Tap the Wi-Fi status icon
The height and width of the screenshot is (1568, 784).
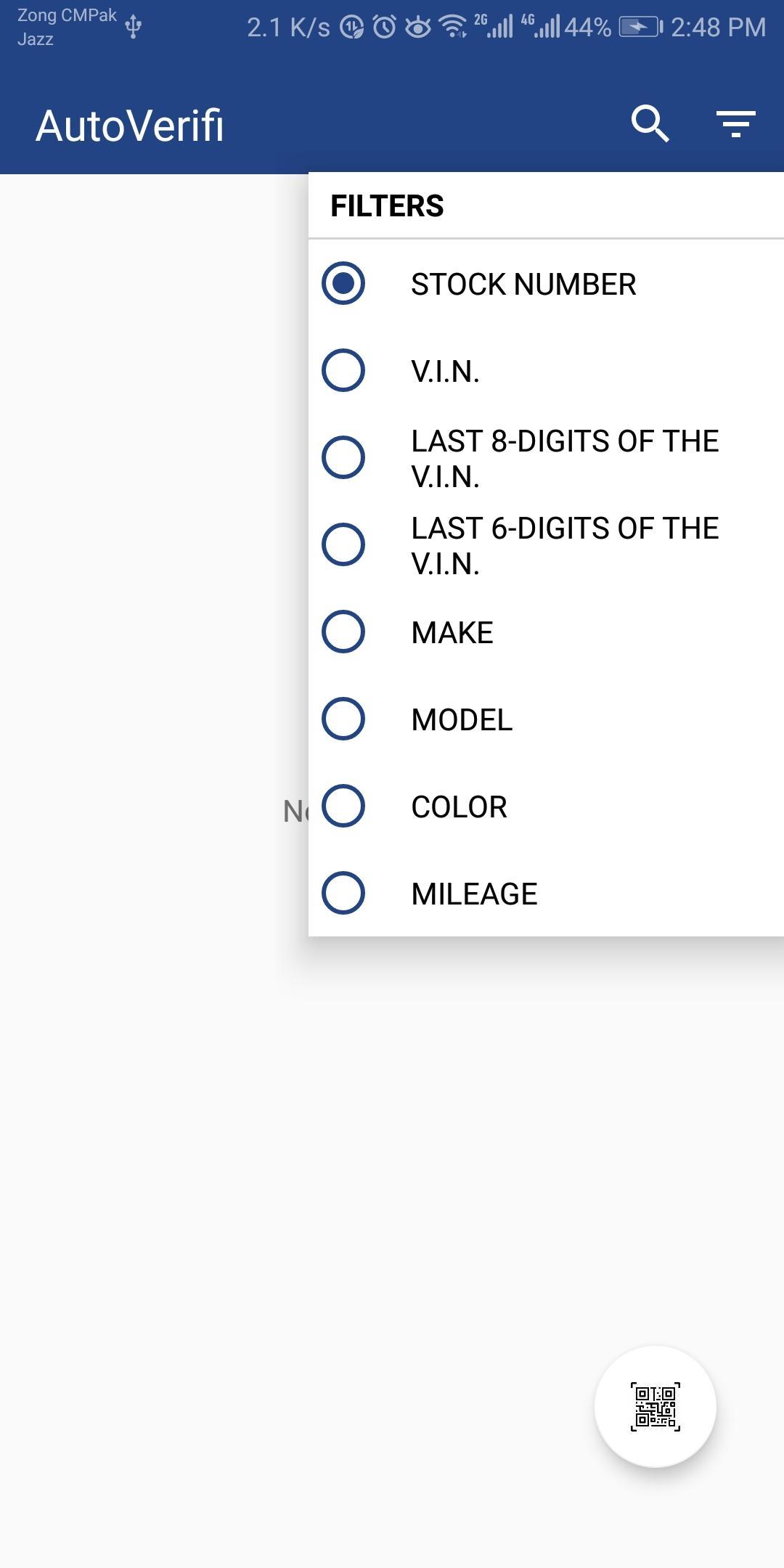pos(454,28)
